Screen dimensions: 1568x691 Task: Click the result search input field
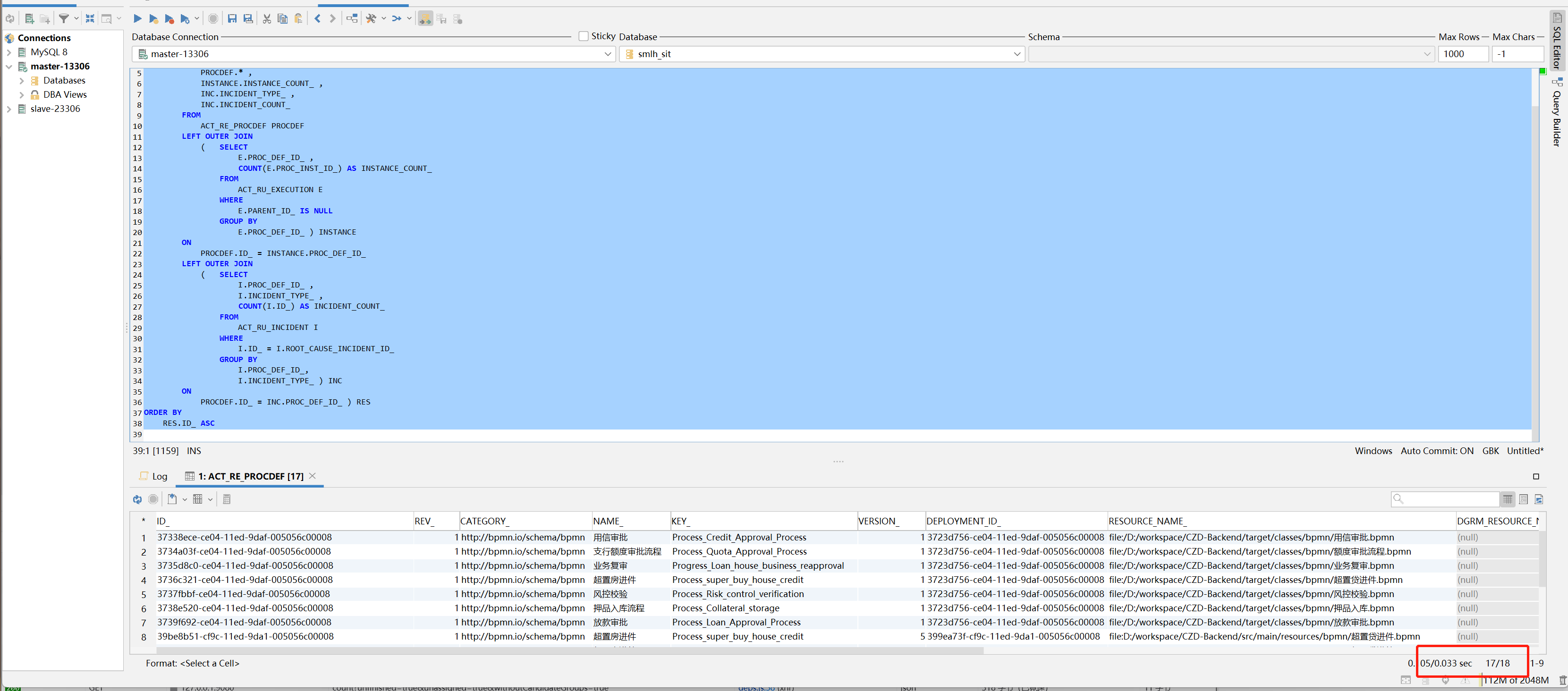coord(1449,499)
